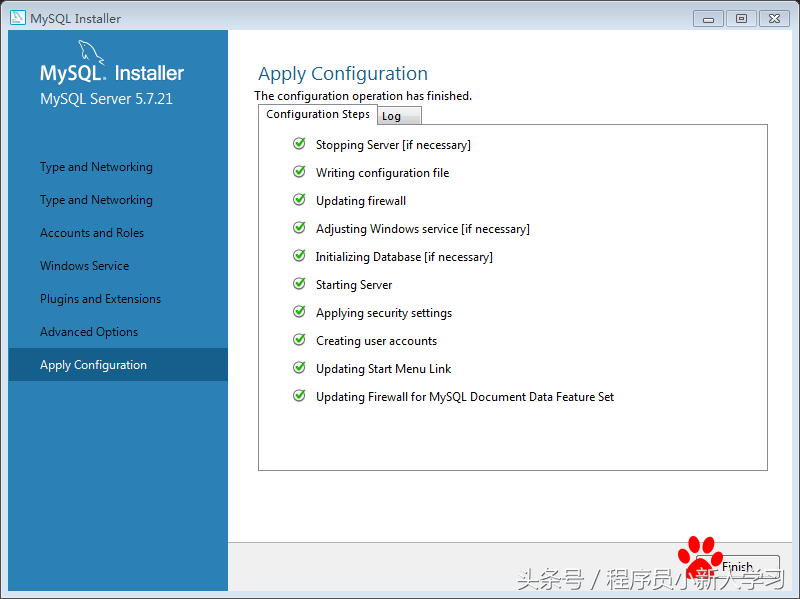Image resolution: width=800 pixels, height=599 pixels.
Task: Select the Apply Configuration step
Action: click(x=91, y=364)
